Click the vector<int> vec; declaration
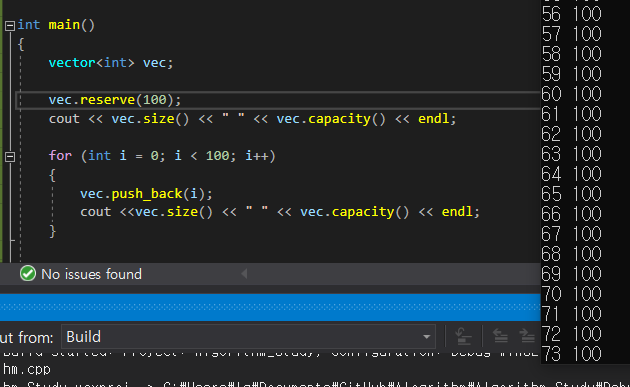 pos(111,63)
